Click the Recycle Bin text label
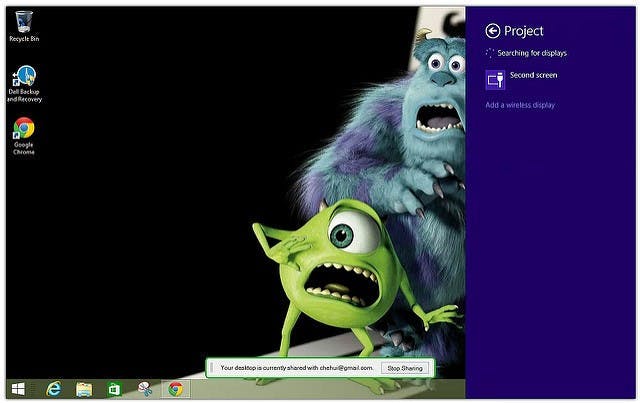 24,39
